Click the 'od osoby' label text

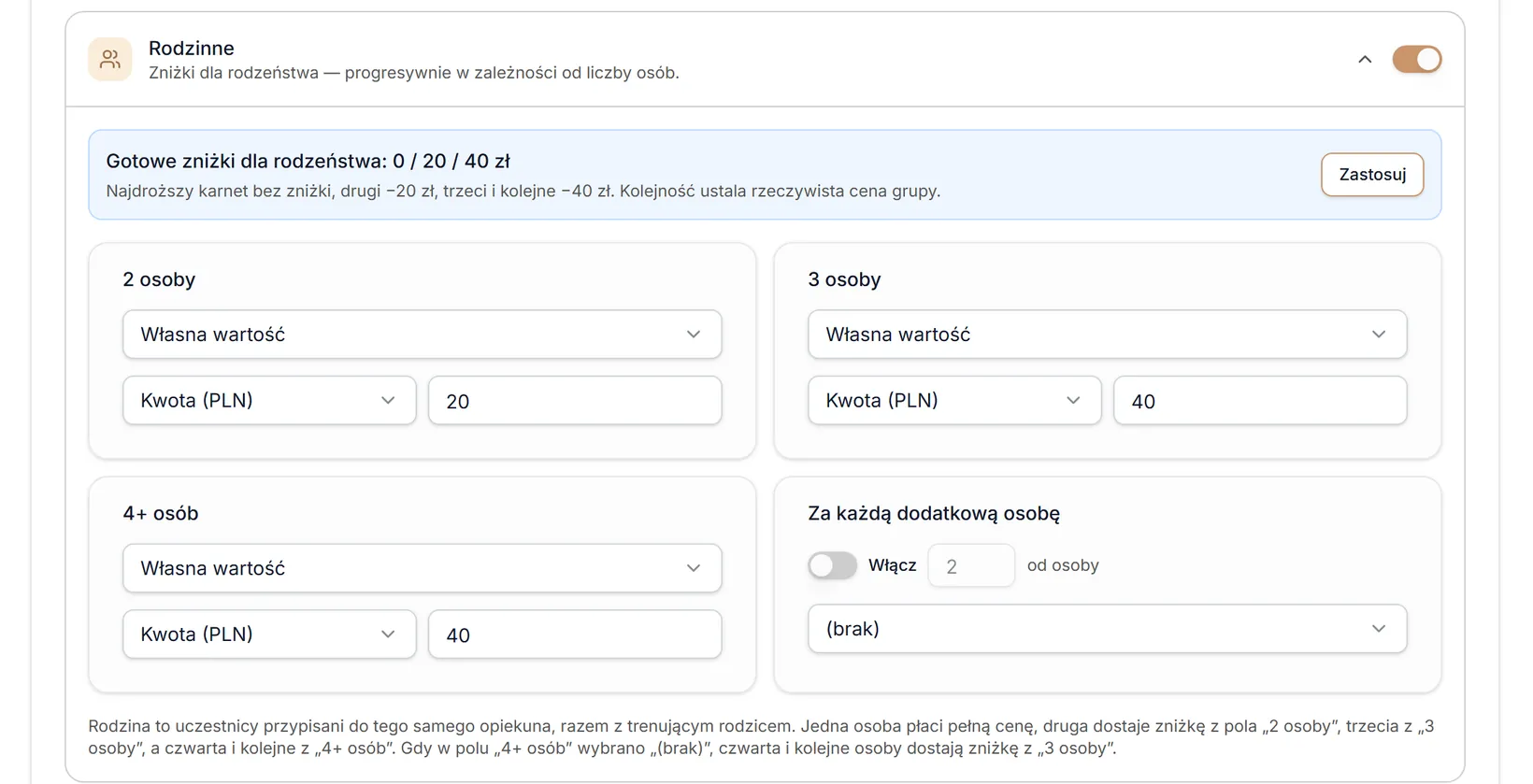(1063, 565)
